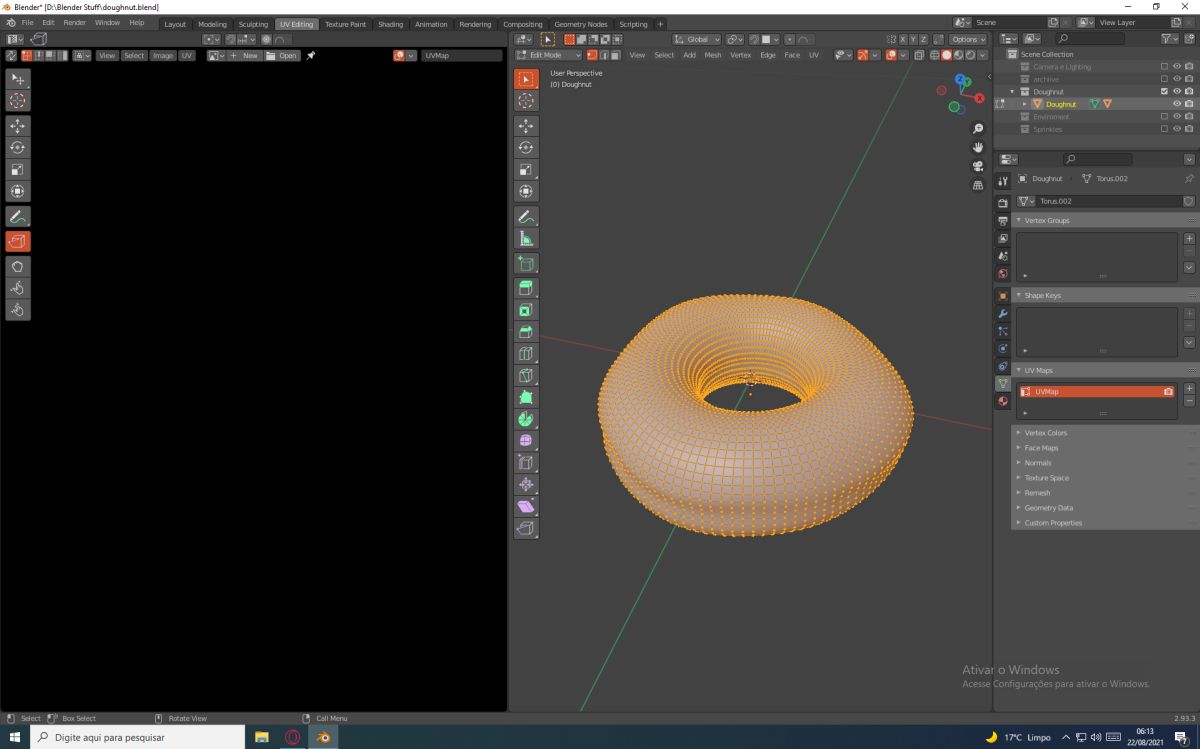
Task: Click Windows search box on taskbar
Action: (x=138, y=737)
